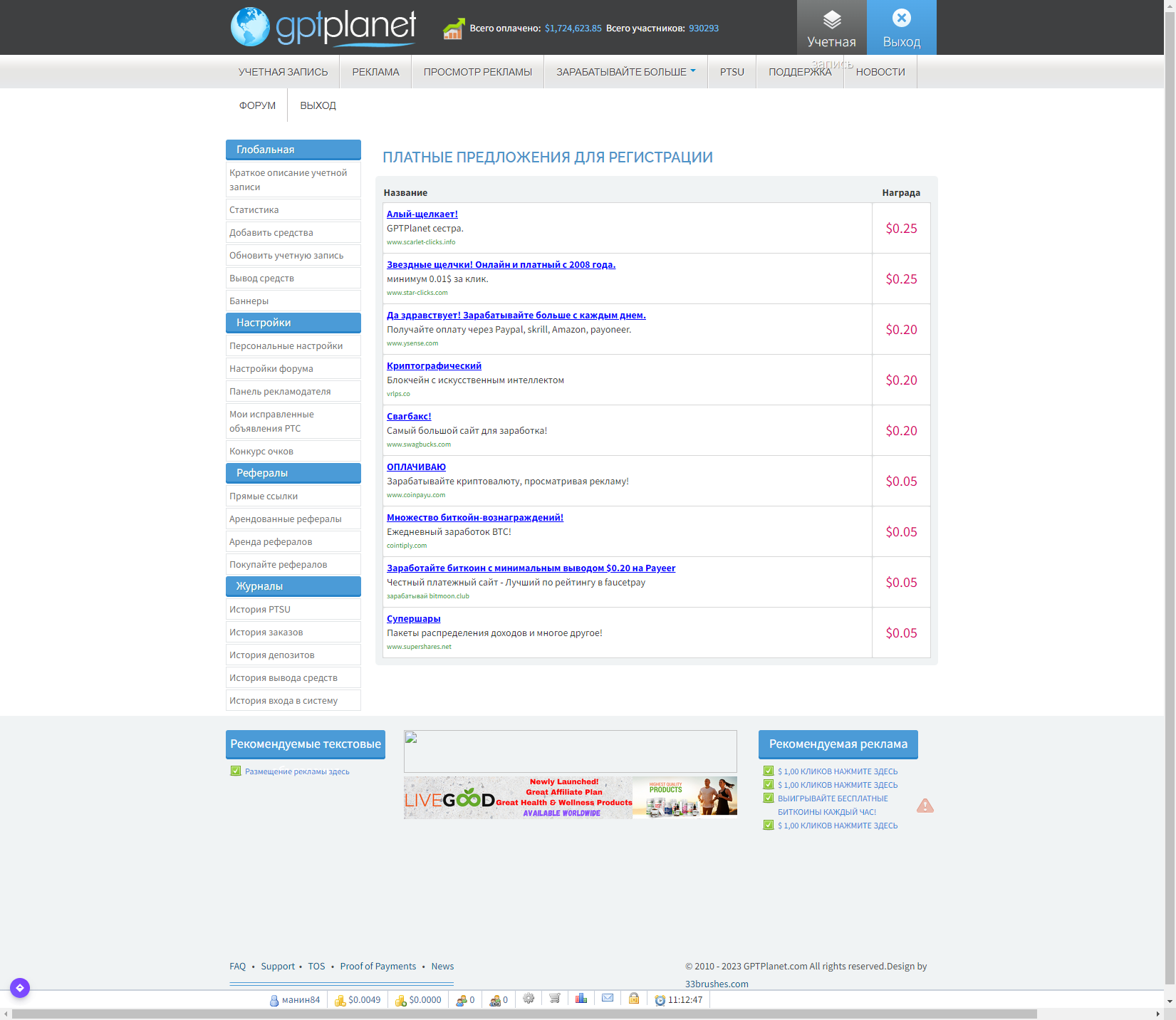Open shopping cart icon in bottom bar
Image resolution: width=1176 pixels, height=1020 pixels.
(555, 999)
